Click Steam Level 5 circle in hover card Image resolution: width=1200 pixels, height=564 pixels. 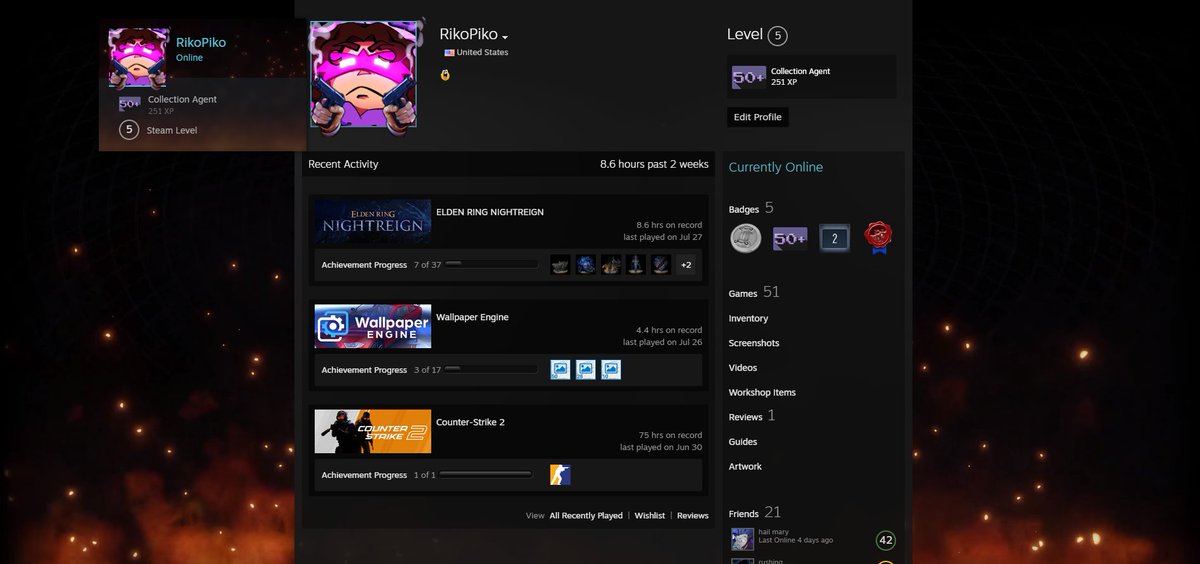coord(128,130)
